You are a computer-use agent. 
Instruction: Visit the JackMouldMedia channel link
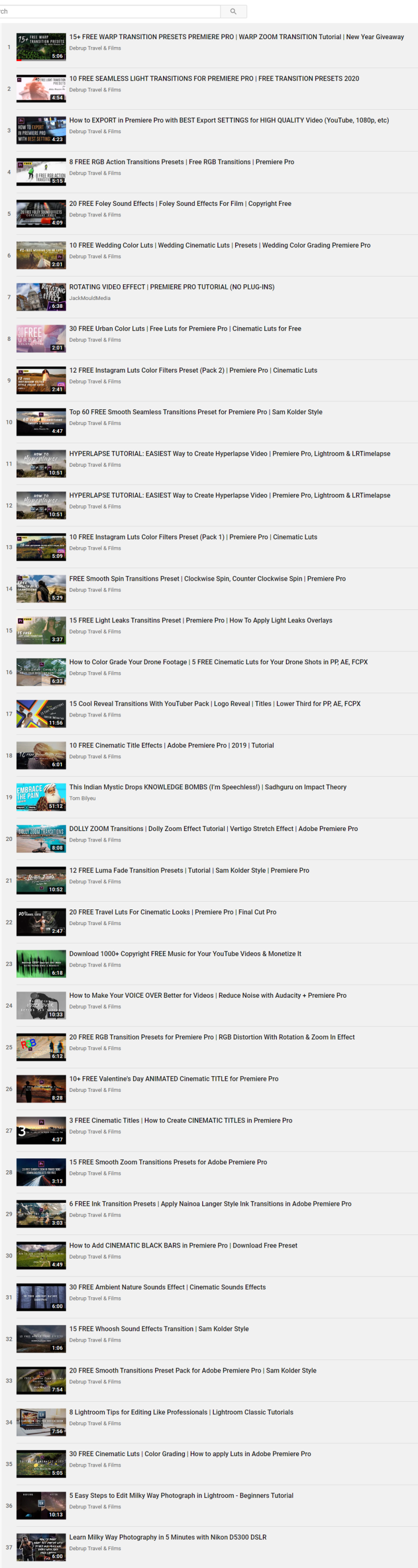point(90,298)
